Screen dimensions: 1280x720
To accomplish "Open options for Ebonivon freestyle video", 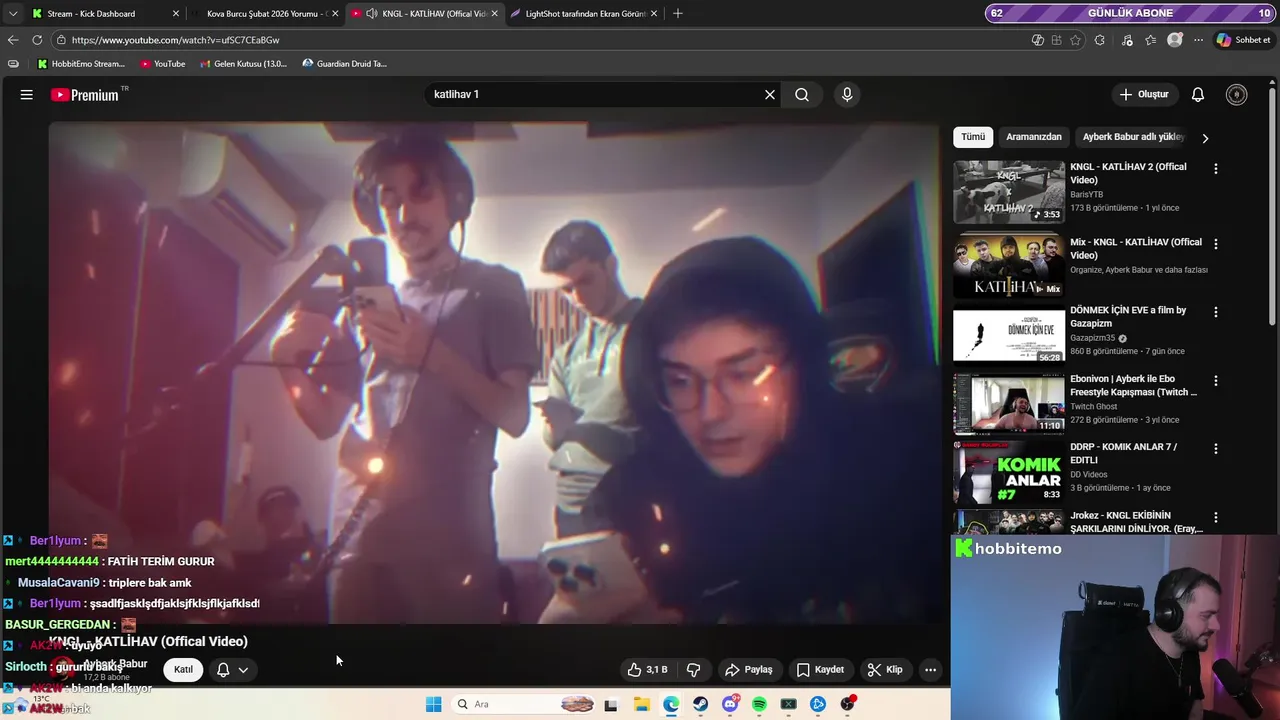I will [1216, 381].
